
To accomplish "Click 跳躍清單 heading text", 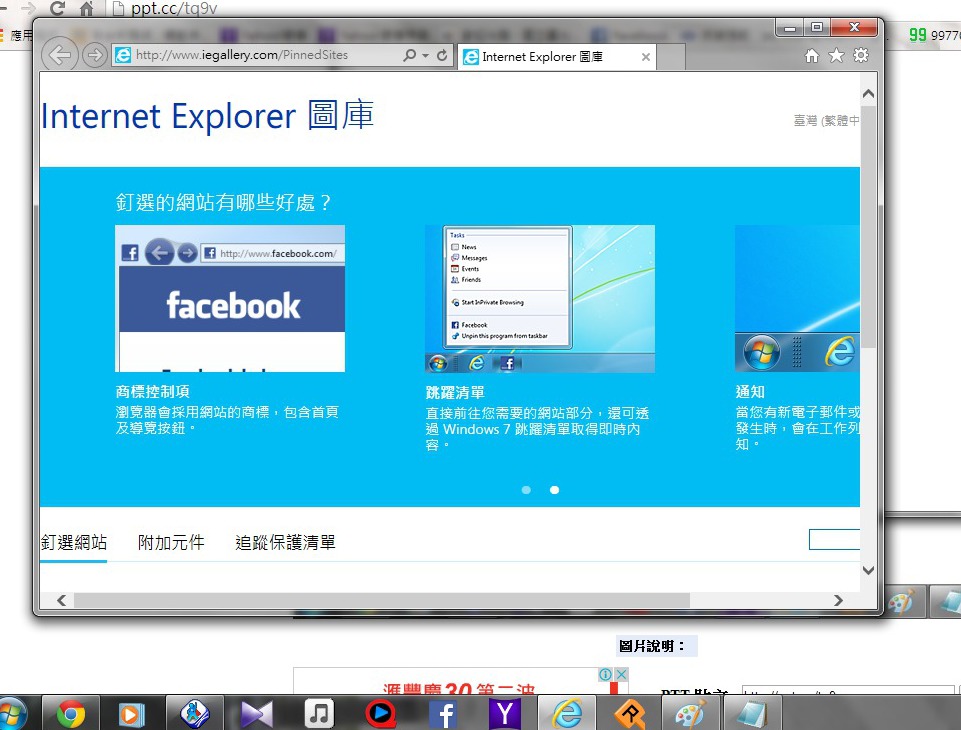I will pos(455,392).
